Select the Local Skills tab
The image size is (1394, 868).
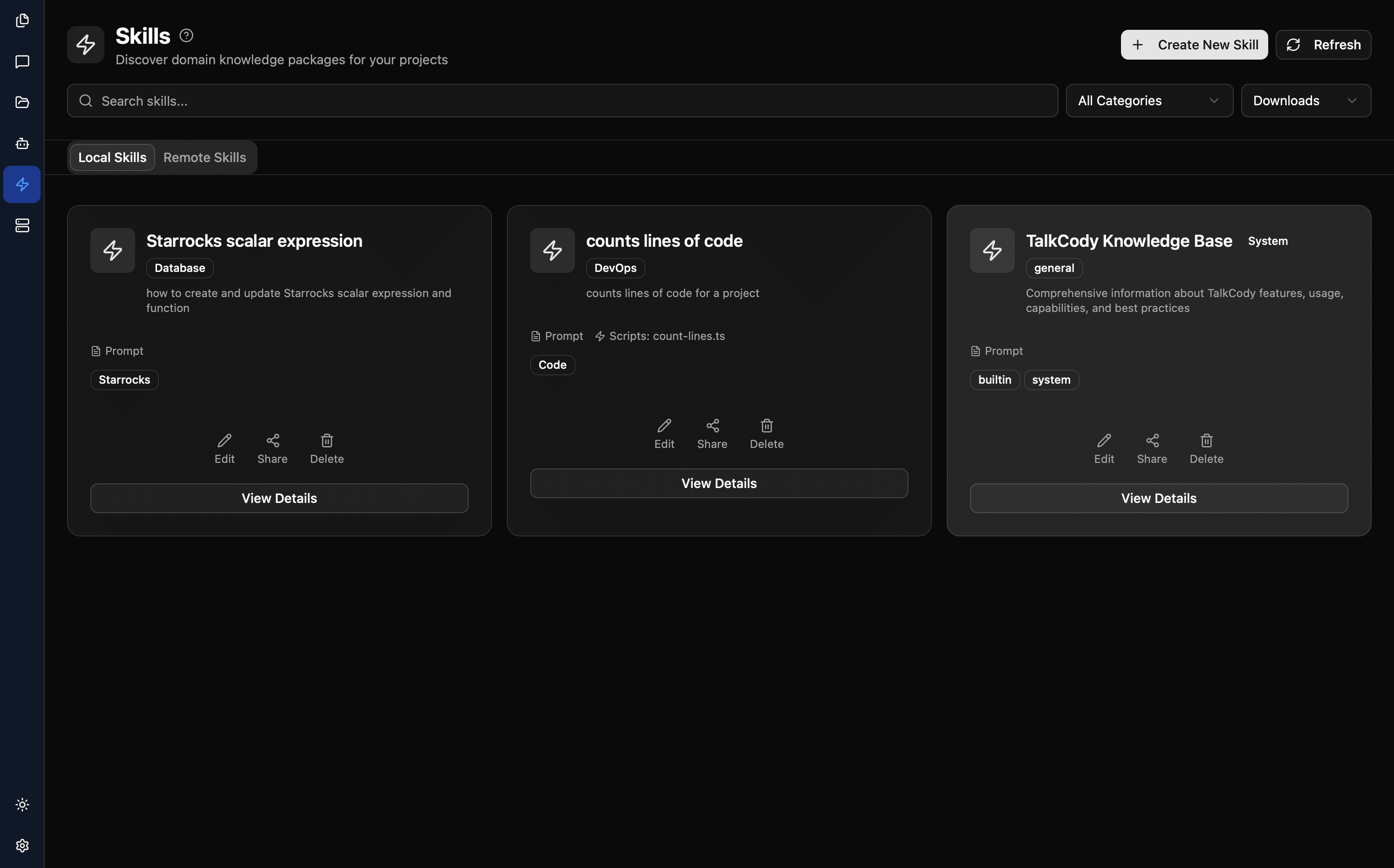(112, 157)
